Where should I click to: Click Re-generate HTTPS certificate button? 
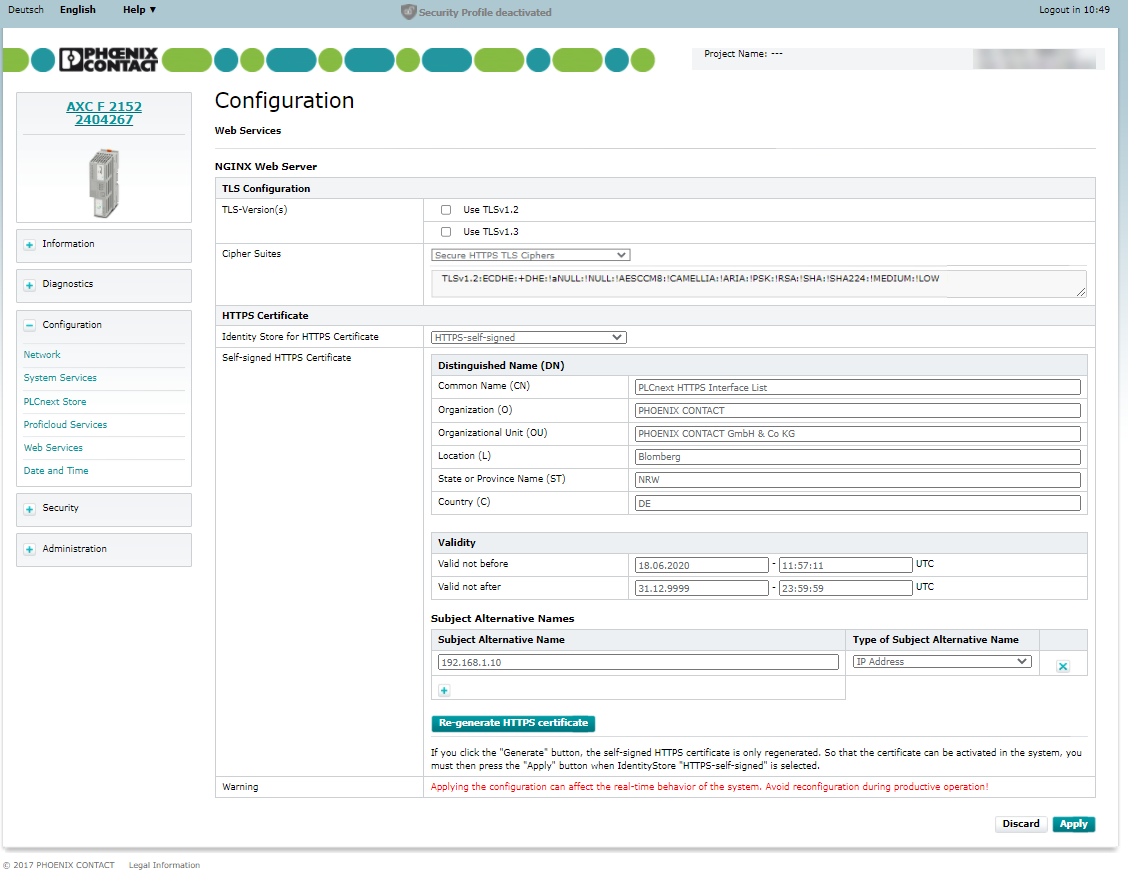(x=513, y=723)
